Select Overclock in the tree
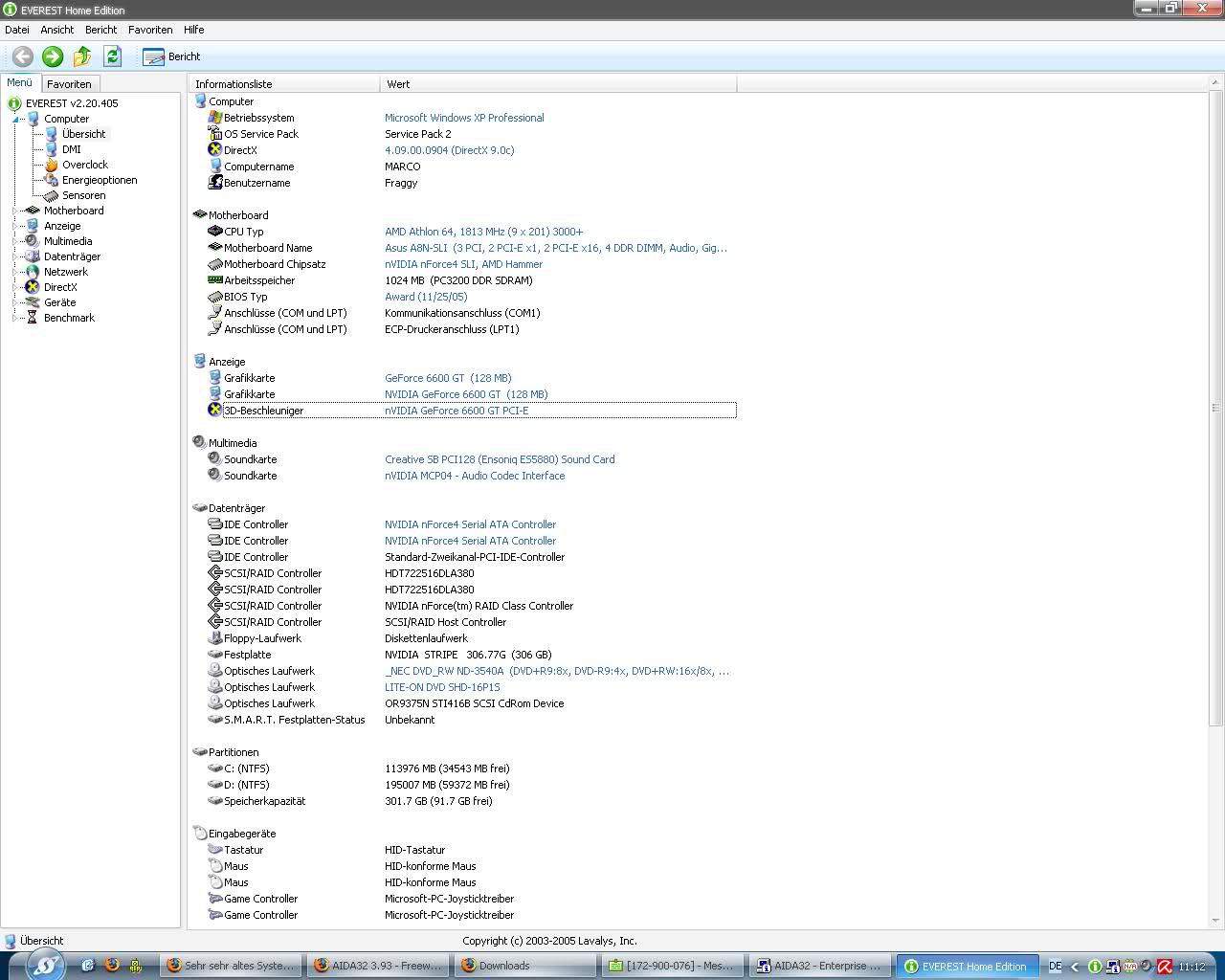The image size is (1225, 980). tap(85, 165)
